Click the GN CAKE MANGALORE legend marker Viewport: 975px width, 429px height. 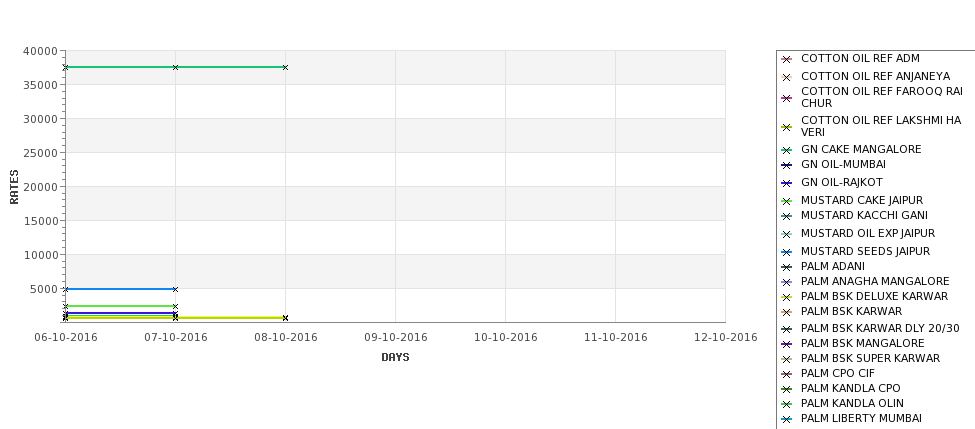(786, 150)
